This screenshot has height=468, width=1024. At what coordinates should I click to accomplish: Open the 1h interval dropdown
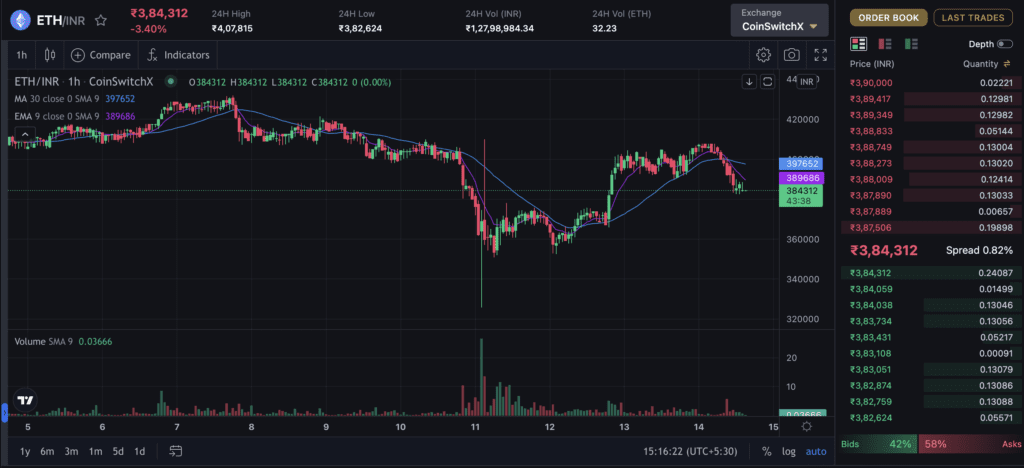21,55
